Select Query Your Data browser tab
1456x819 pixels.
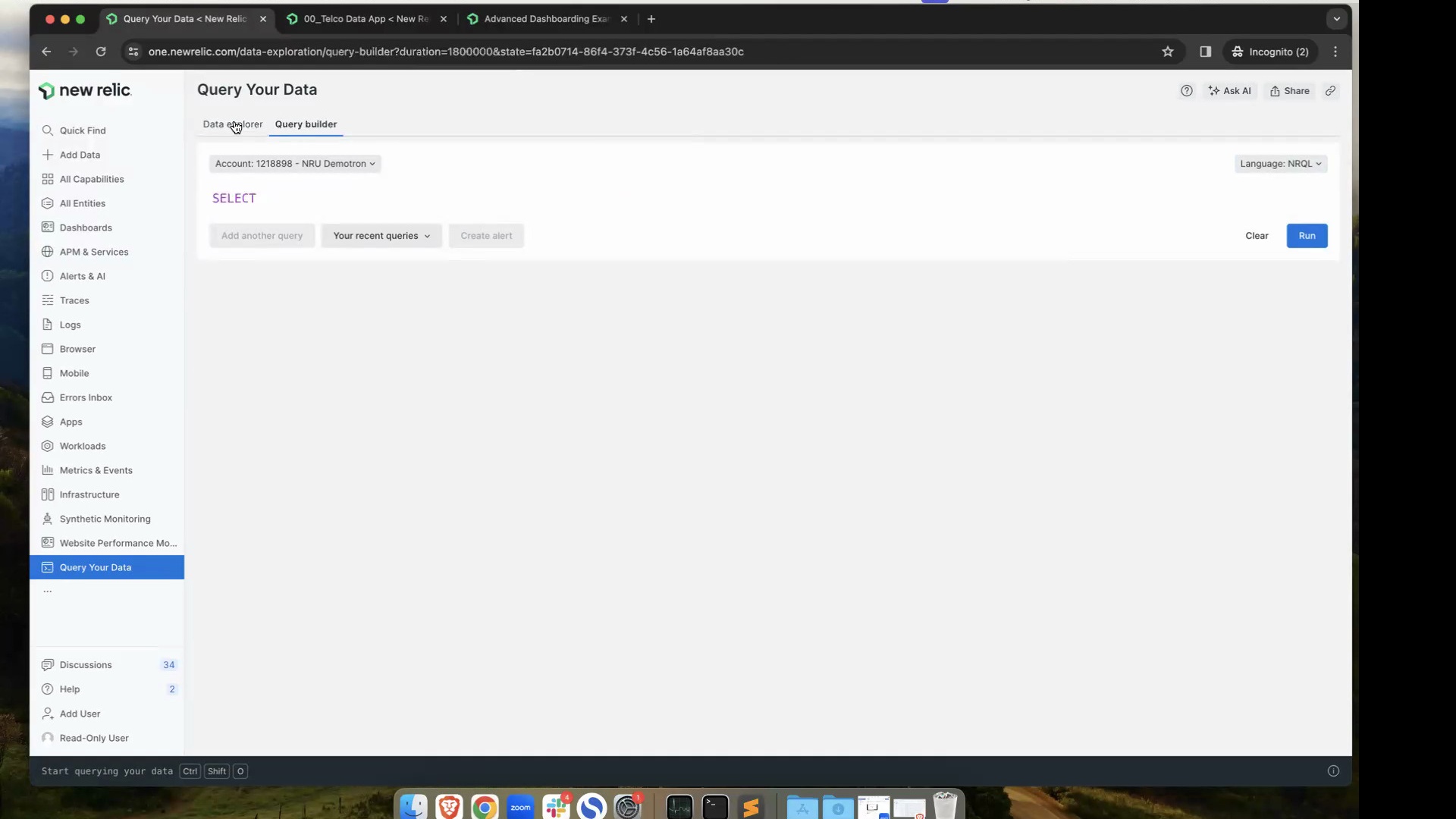click(x=185, y=19)
